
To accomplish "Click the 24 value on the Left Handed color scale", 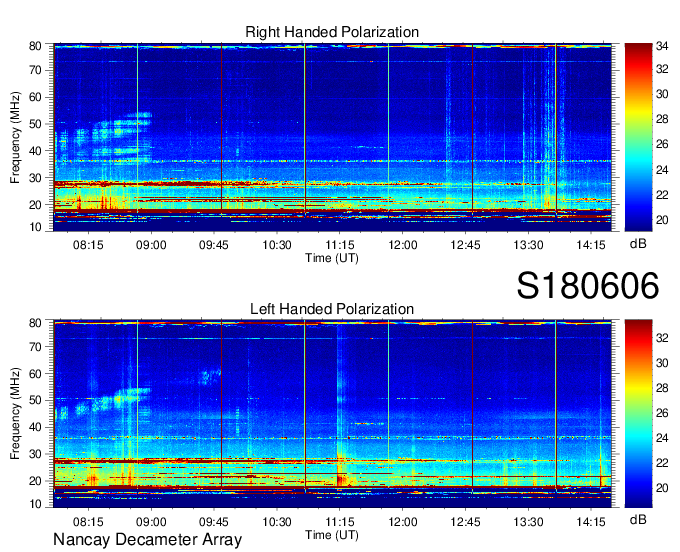I will point(662,438).
